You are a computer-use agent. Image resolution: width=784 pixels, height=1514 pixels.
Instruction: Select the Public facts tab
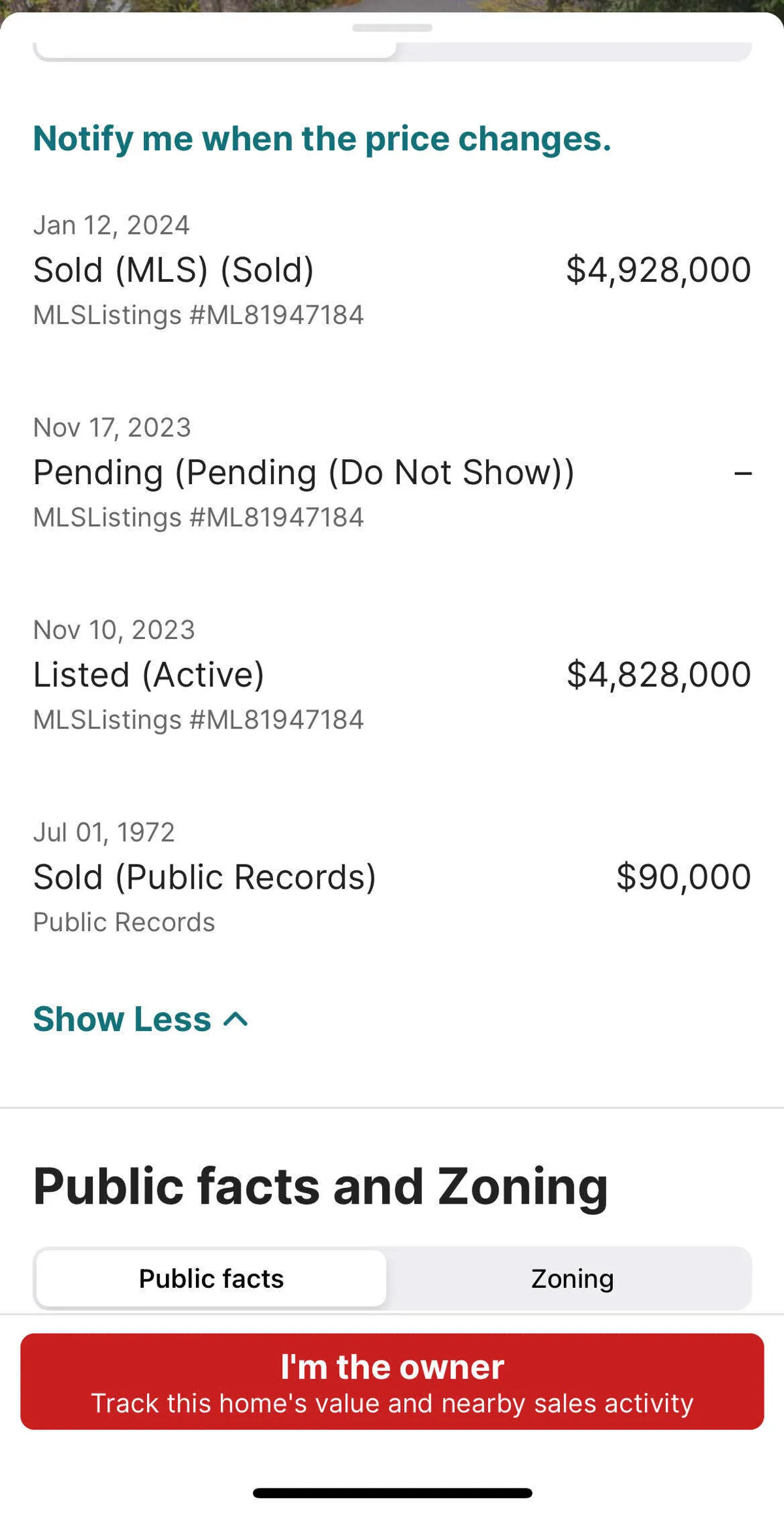click(211, 1279)
